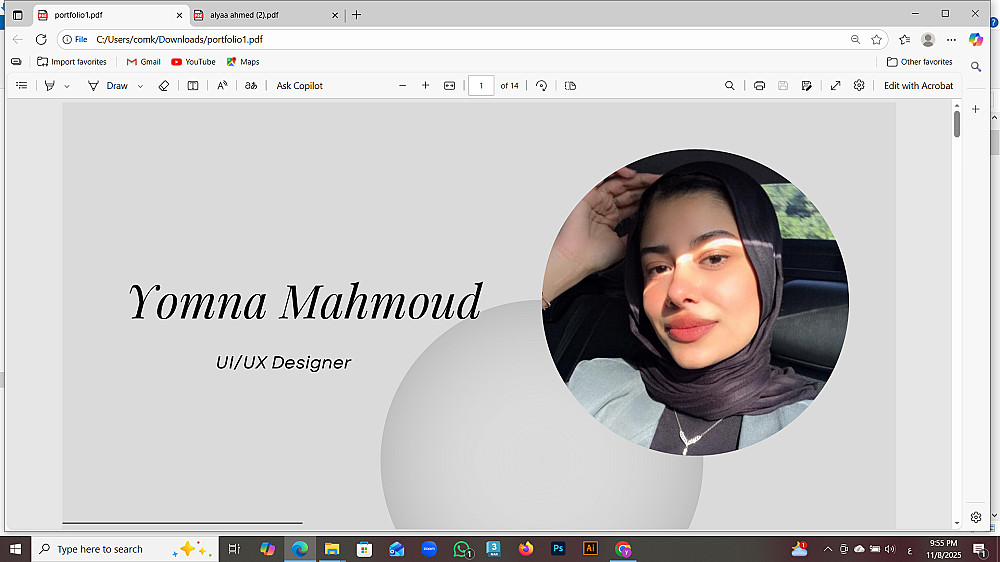Click the address bar with portfolio1.pdf path
Viewport: 1000px width, 562px height.
coord(472,40)
